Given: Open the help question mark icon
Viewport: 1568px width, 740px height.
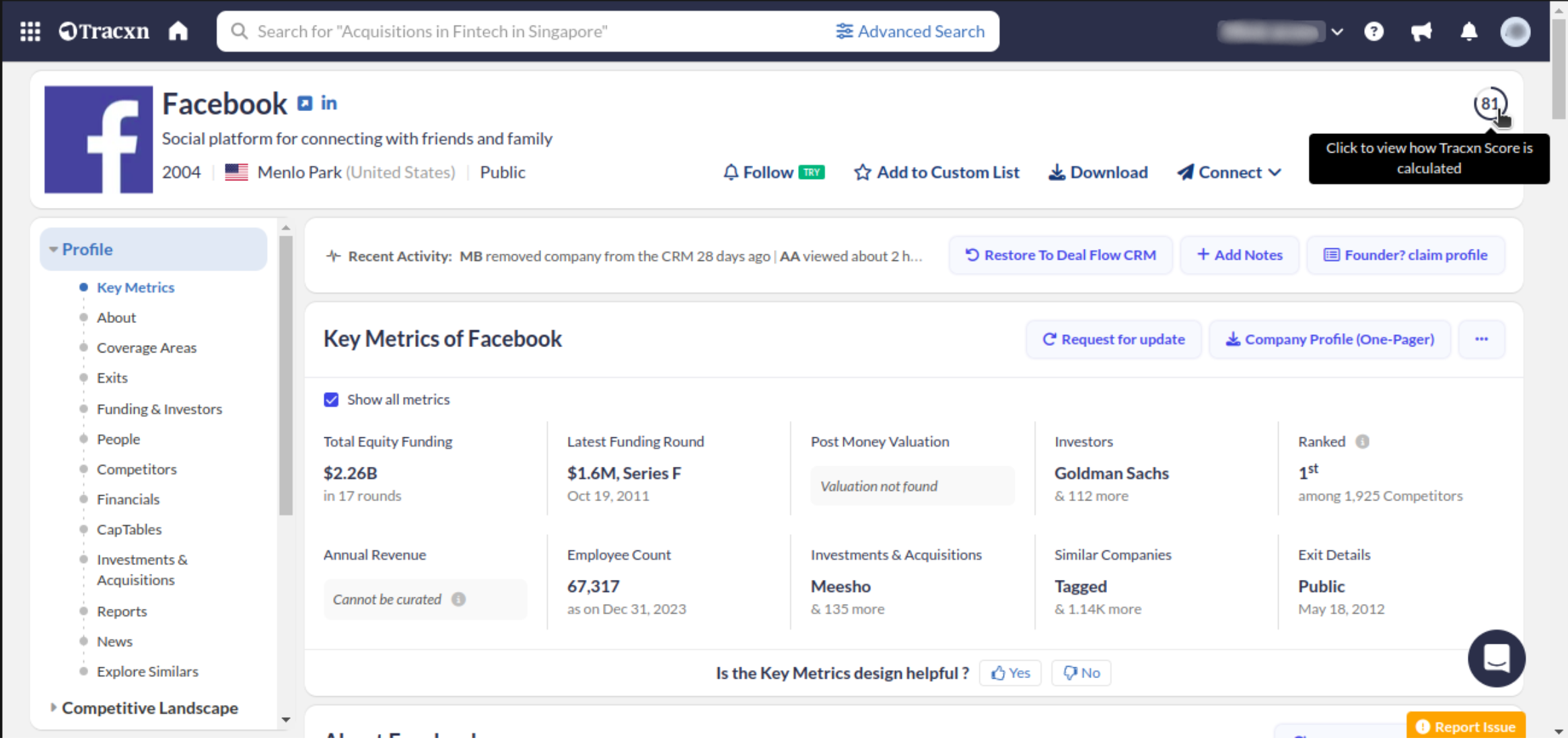Looking at the screenshot, I should 1374,32.
